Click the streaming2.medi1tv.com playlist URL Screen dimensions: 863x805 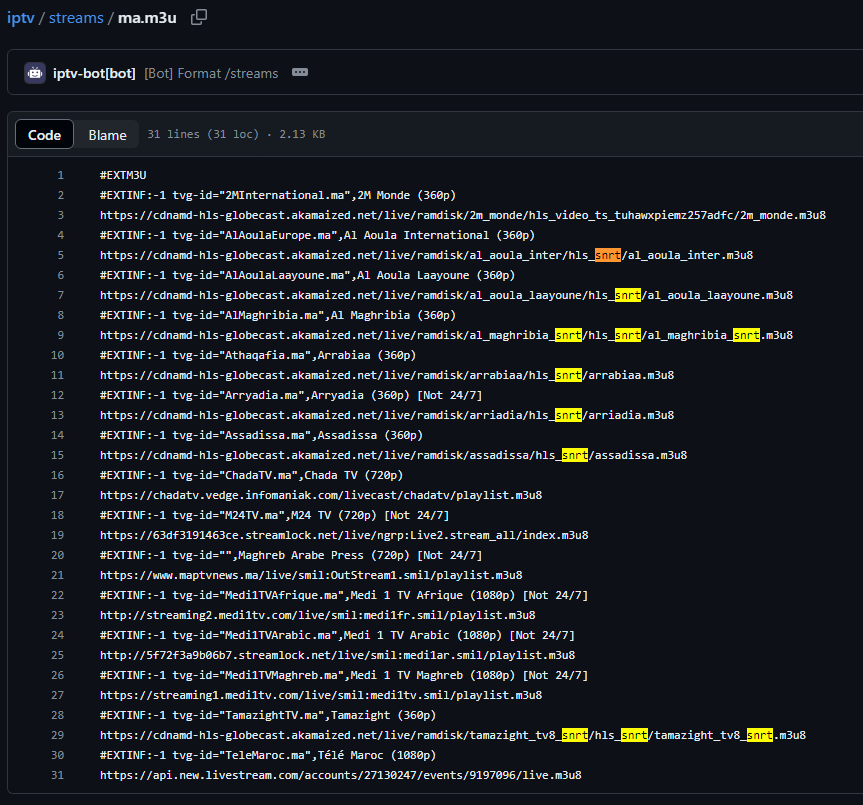[318, 615]
